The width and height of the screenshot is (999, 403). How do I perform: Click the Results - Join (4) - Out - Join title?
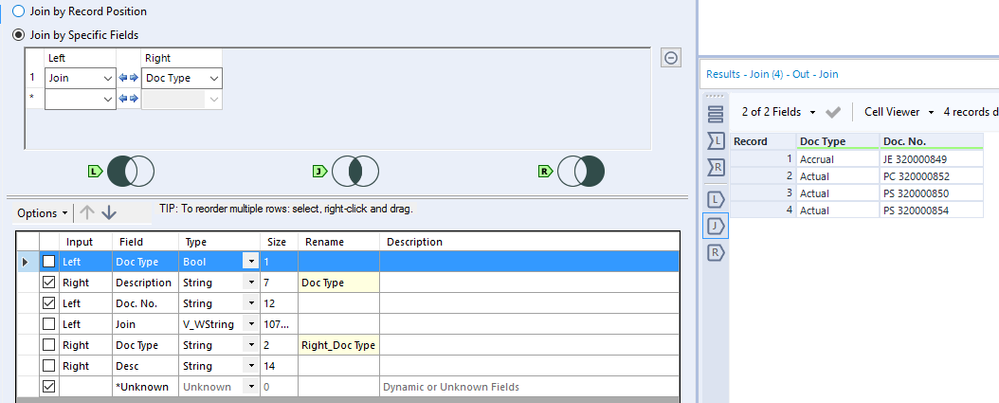pyautogui.click(x=772, y=74)
